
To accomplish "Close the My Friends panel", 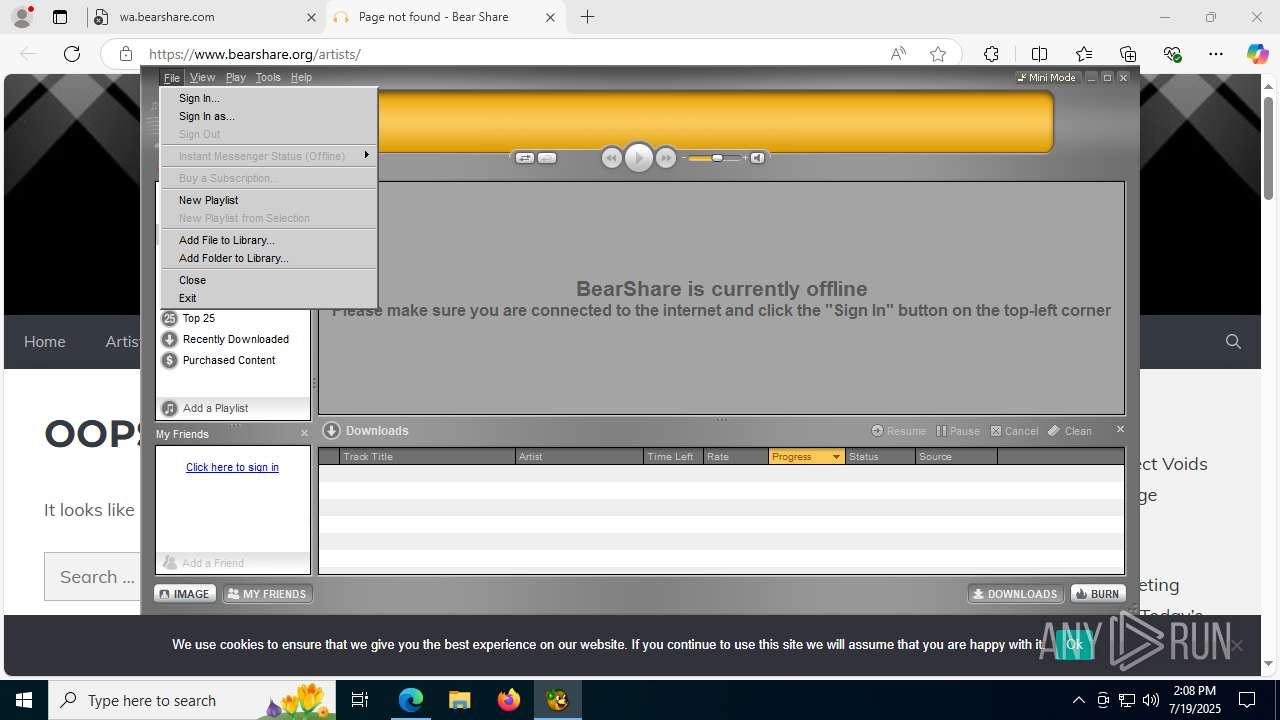I will (x=305, y=433).
